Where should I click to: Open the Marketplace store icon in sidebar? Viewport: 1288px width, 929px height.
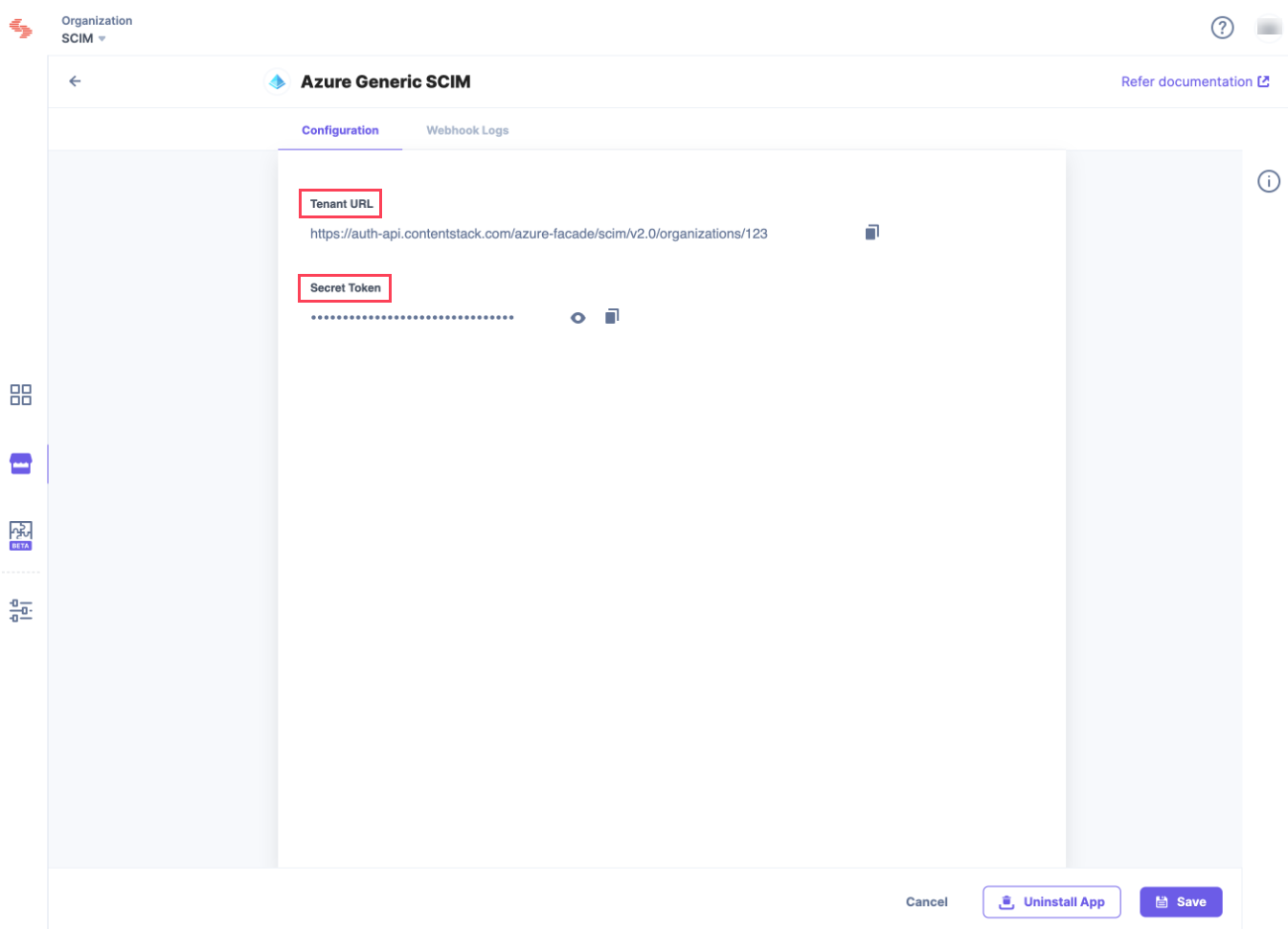pyautogui.click(x=21, y=464)
